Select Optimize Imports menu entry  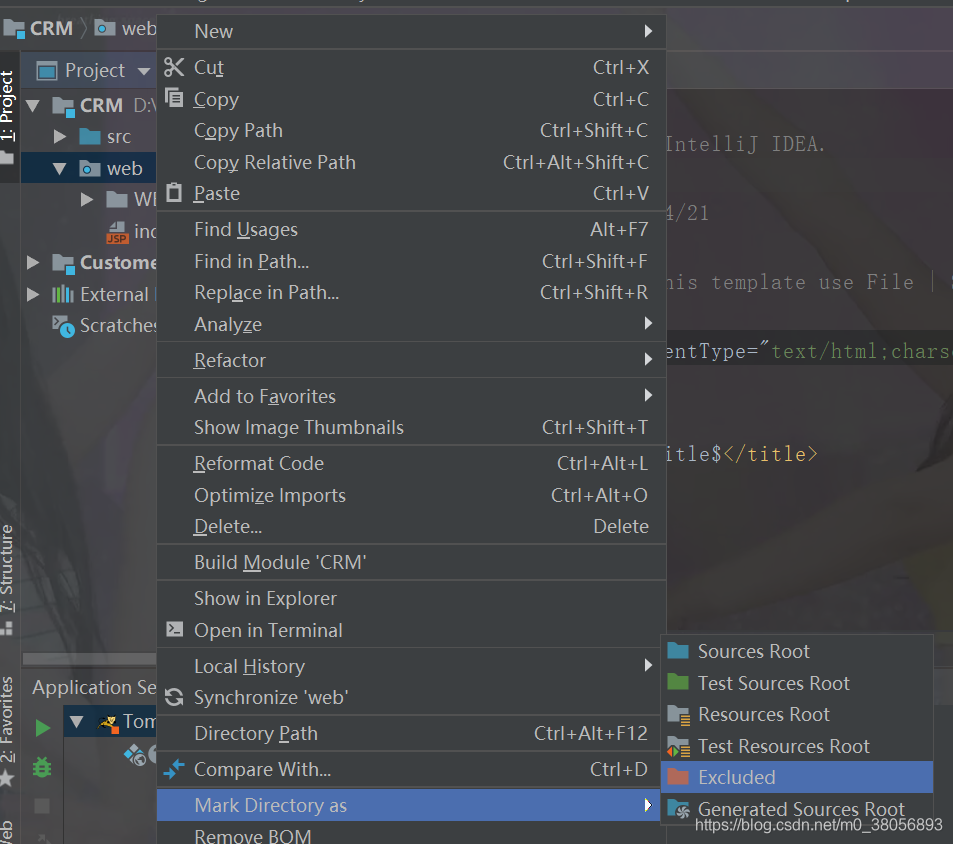(x=411, y=495)
